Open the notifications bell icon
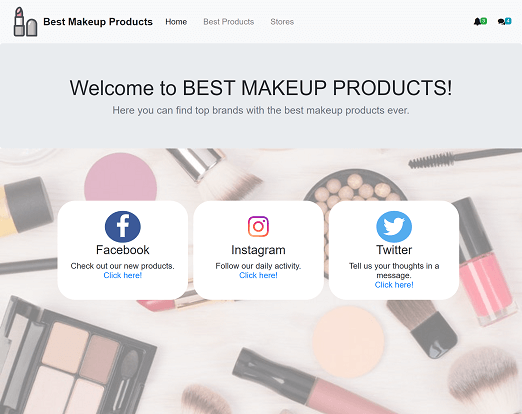This screenshot has width=522, height=414. (477, 22)
